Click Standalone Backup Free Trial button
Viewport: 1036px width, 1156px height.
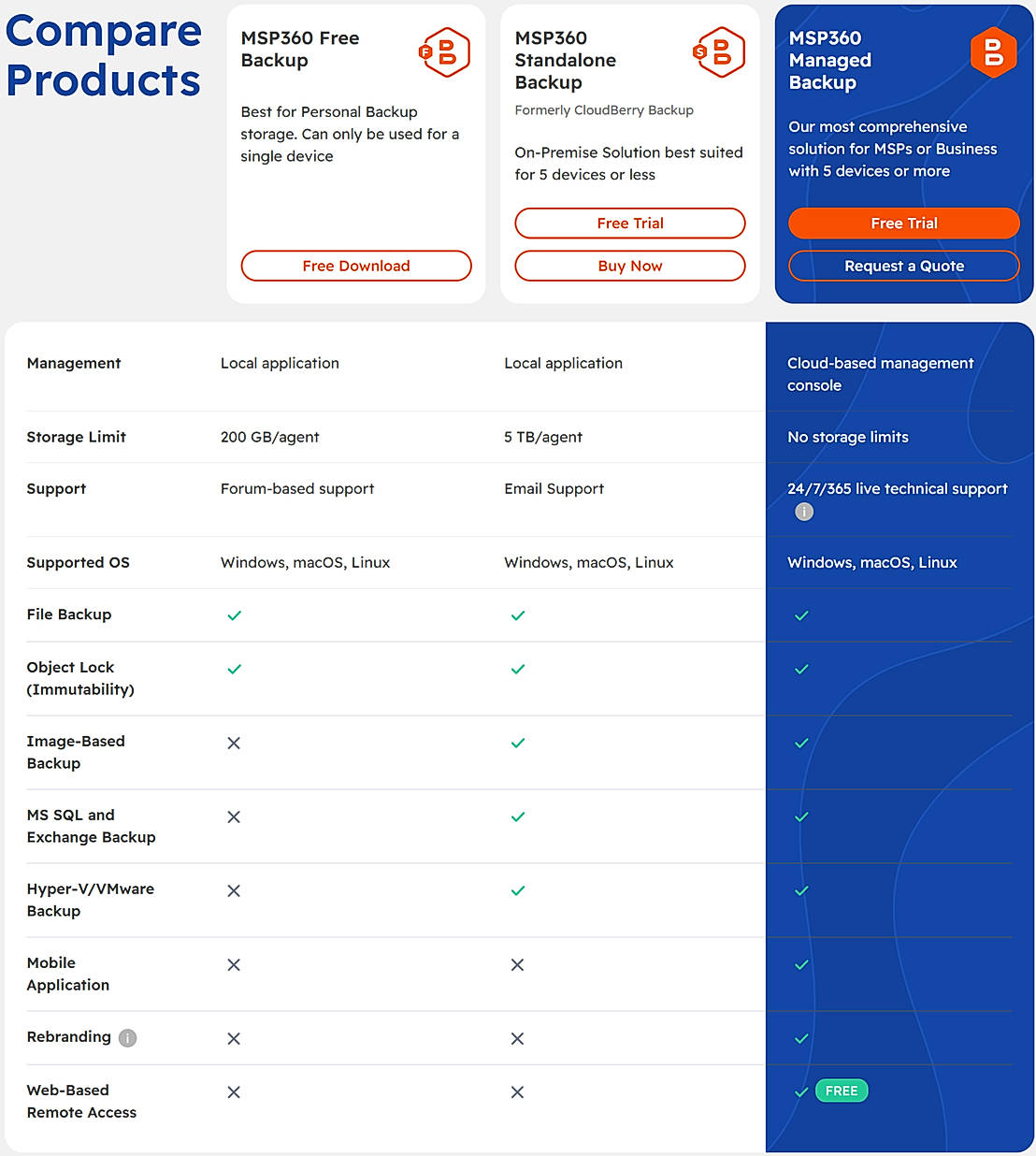(x=630, y=224)
